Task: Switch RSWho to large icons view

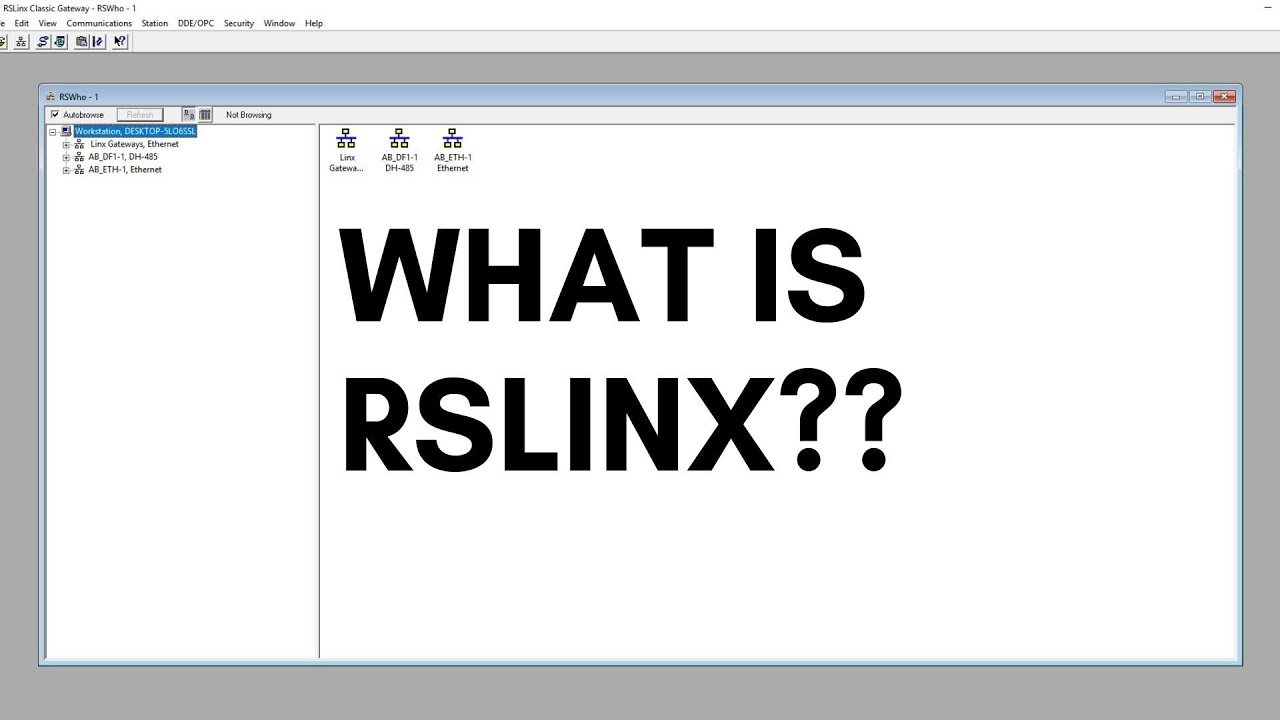Action: [188, 115]
